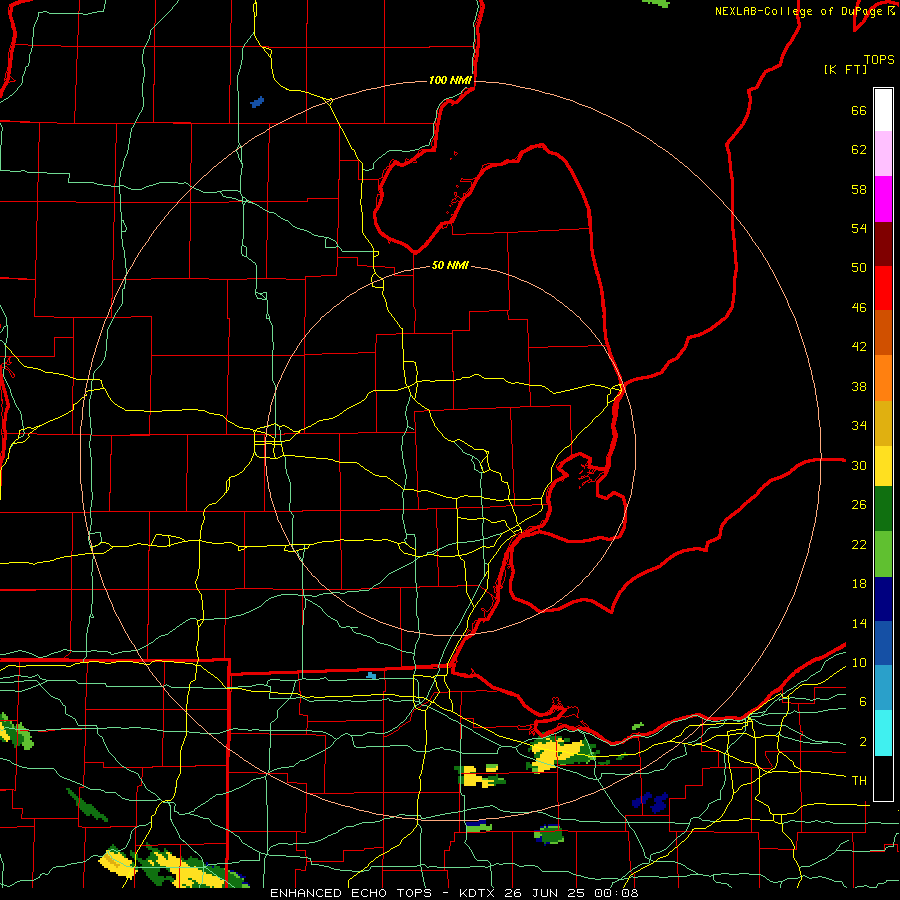Pick the light blue legend swatch
Screen dimensions: 900x900
point(883,688)
